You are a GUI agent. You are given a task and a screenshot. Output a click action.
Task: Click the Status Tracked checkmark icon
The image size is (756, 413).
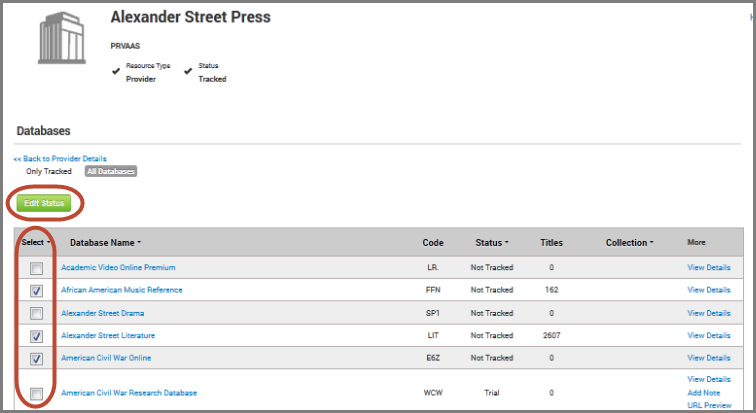coord(188,71)
